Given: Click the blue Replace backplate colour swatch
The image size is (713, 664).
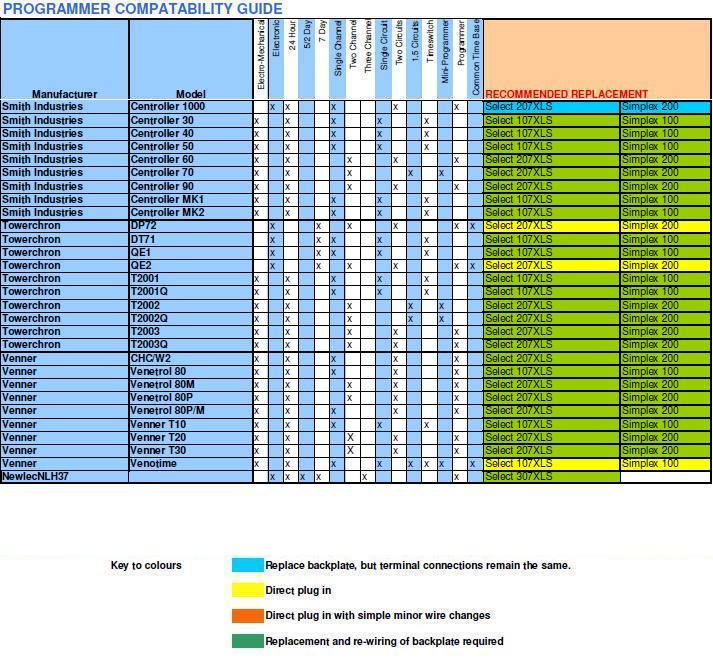Looking at the screenshot, I should pos(247,565).
